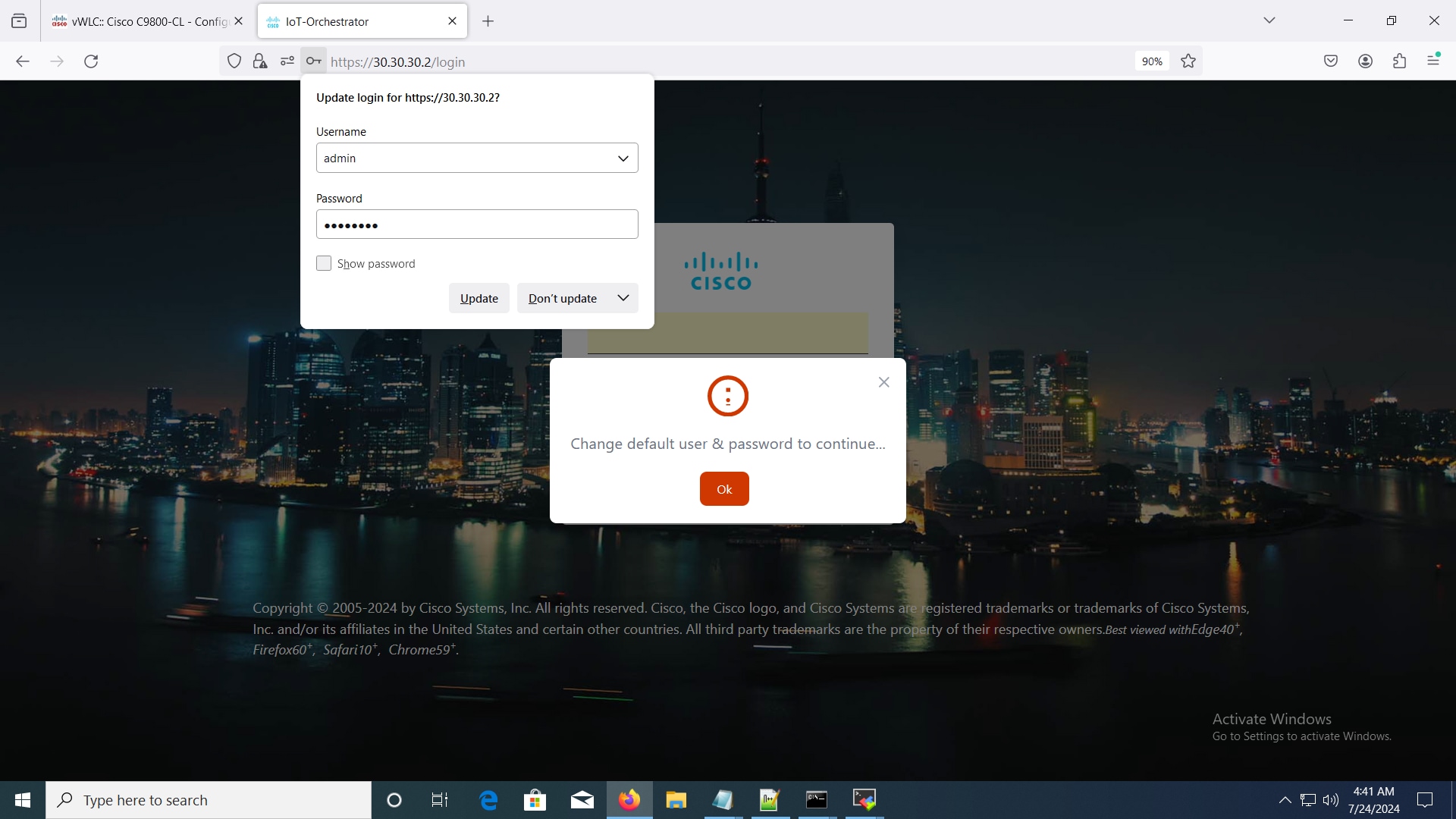Click the Update login button
This screenshot has height=819, width=1456.
pyautogui.click(x=479, y=298)
